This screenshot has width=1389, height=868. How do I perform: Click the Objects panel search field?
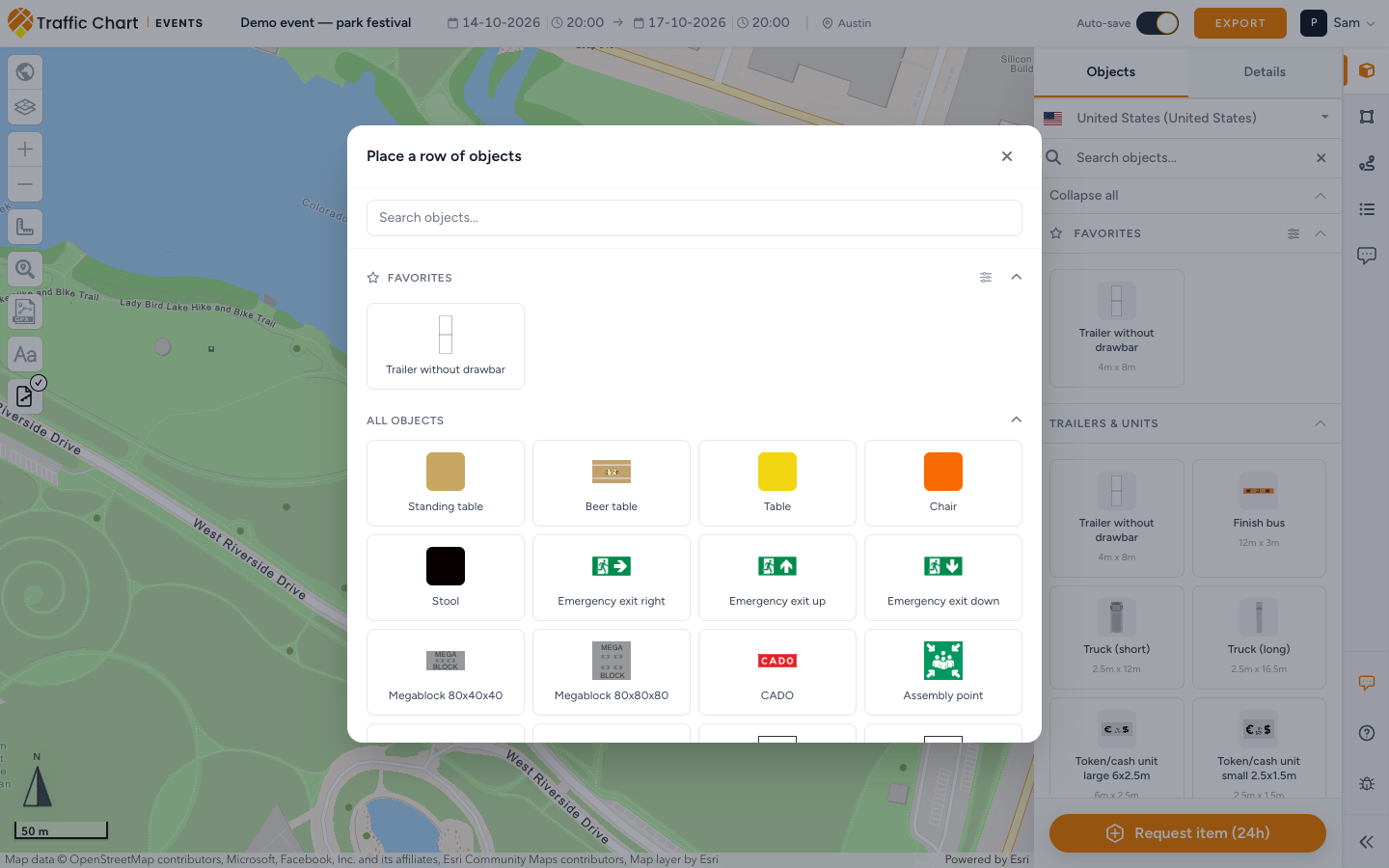point(1187,158)
